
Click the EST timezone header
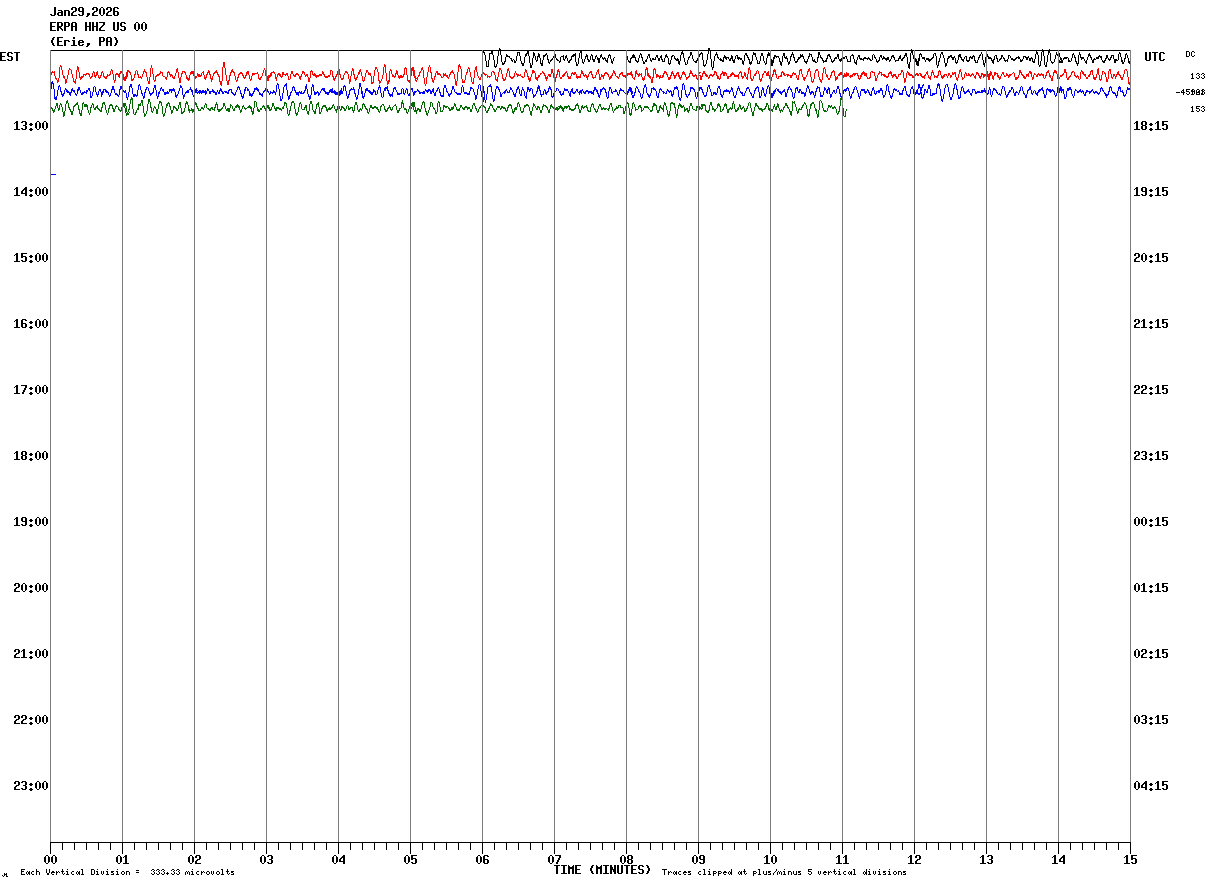coord(10,57)
